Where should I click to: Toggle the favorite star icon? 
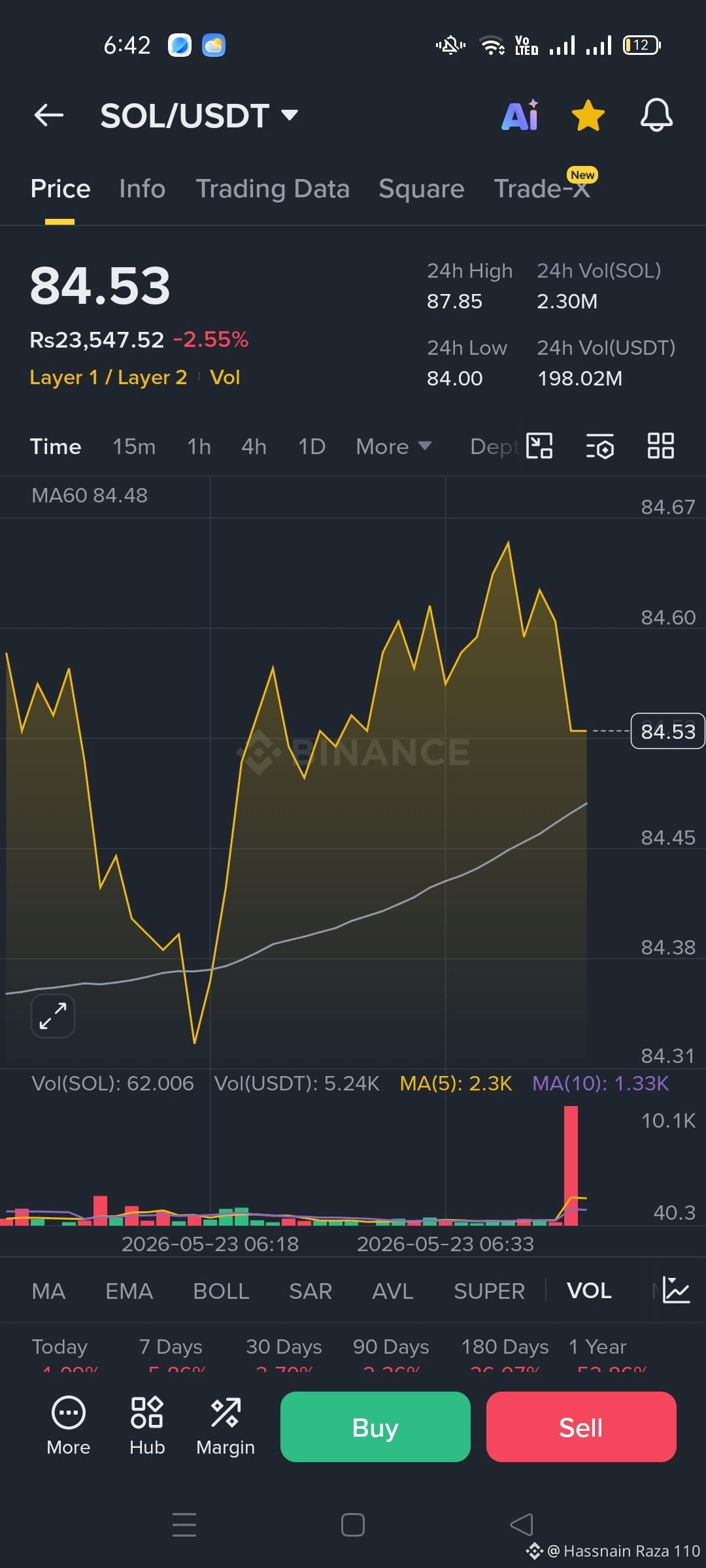point(588,116)
